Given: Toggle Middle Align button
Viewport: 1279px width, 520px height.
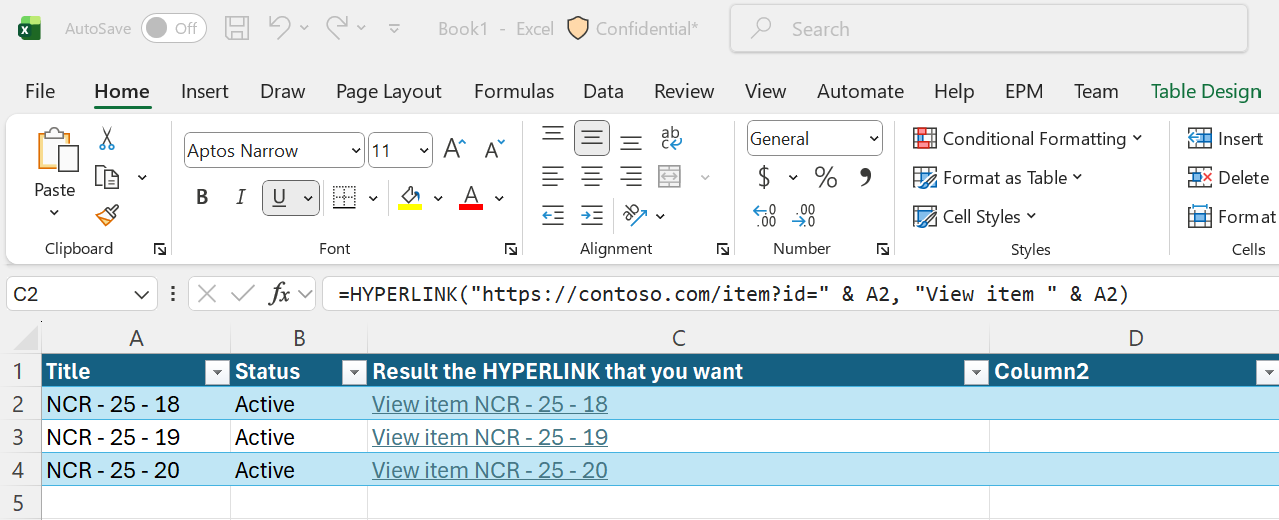Looking at the screenshot, I should [x=592, y=138].
